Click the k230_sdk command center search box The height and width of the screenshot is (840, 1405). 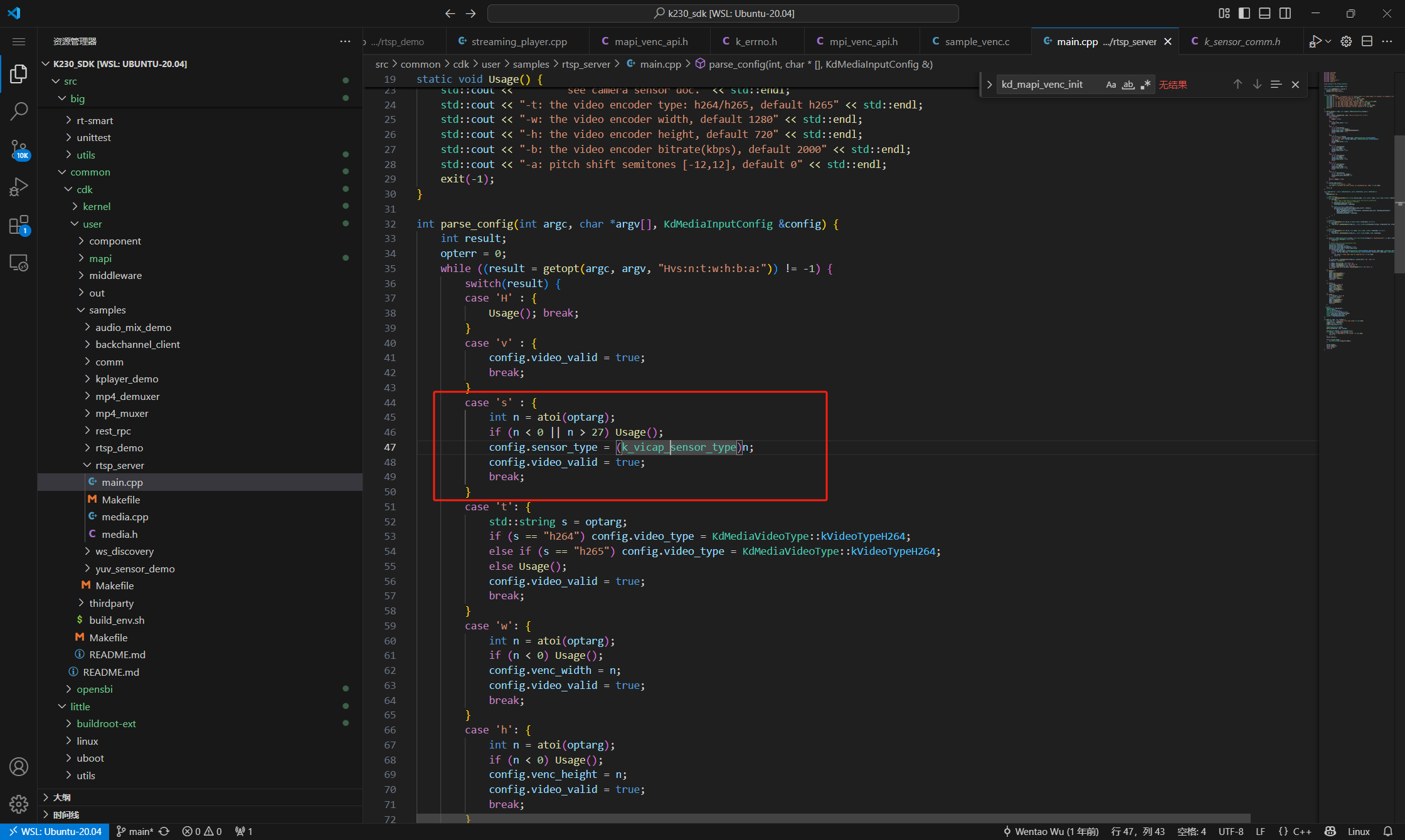pyautogui.click(x=723, y=13)
